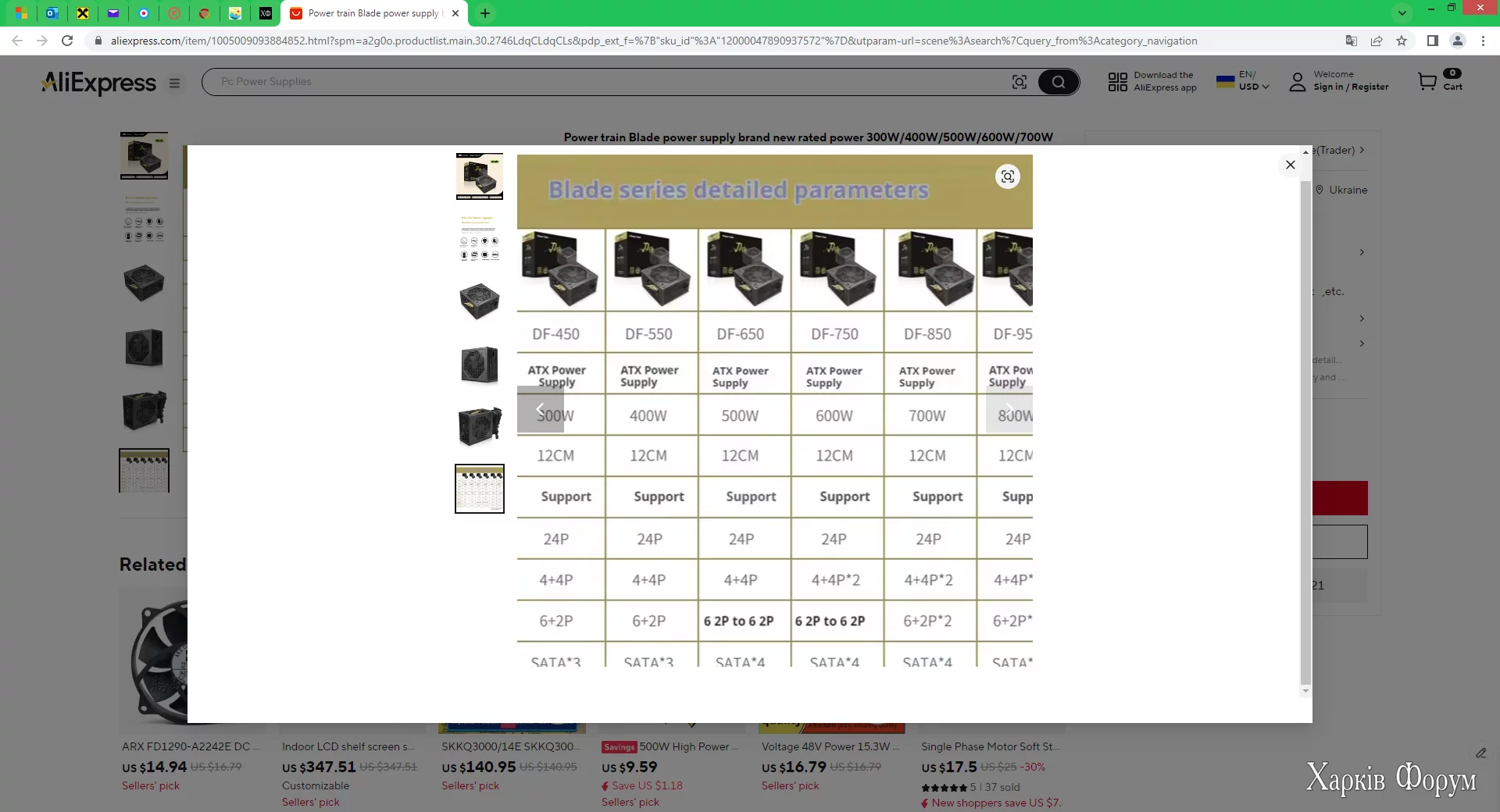The height and width of the screenshot is (812, 1500).
Task: Open the Chrome three-dot menu
Action: pyautogui.click(x=1483, y=41)
